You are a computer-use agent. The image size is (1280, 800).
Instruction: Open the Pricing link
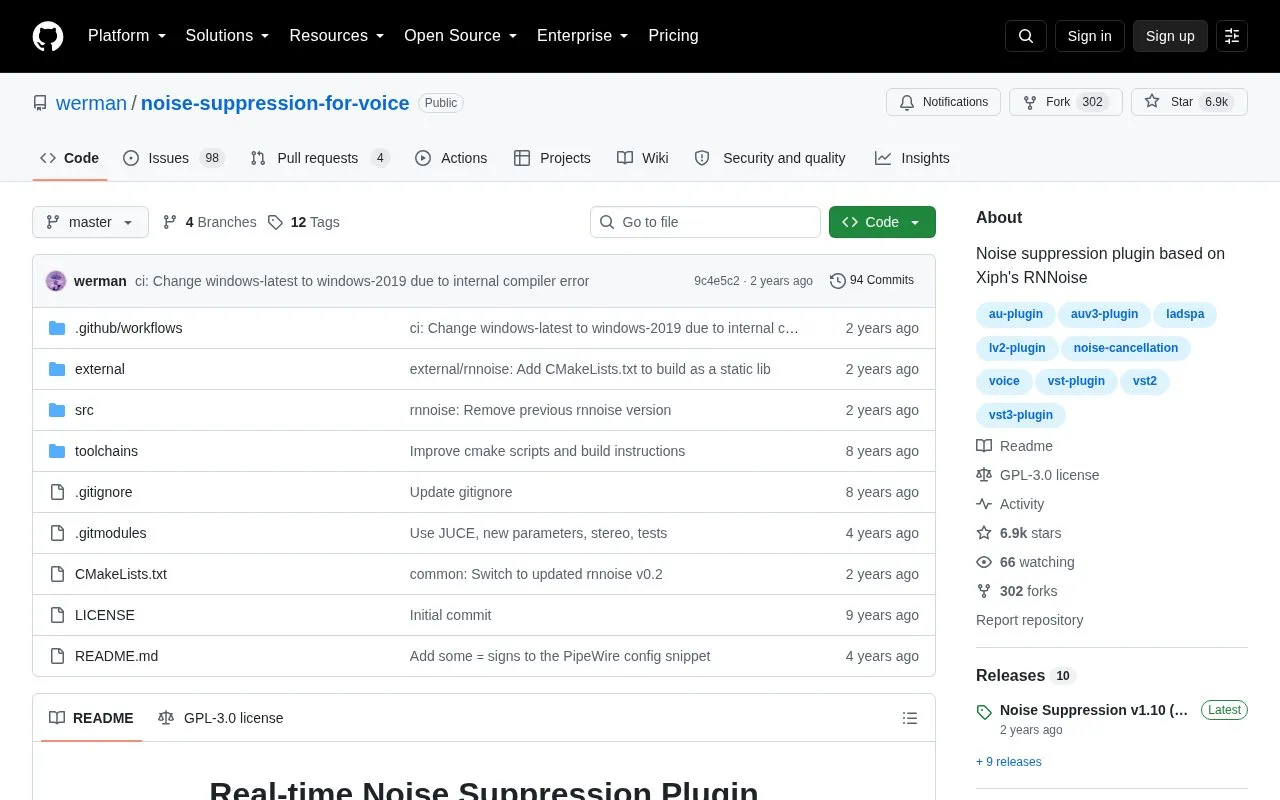673,36
